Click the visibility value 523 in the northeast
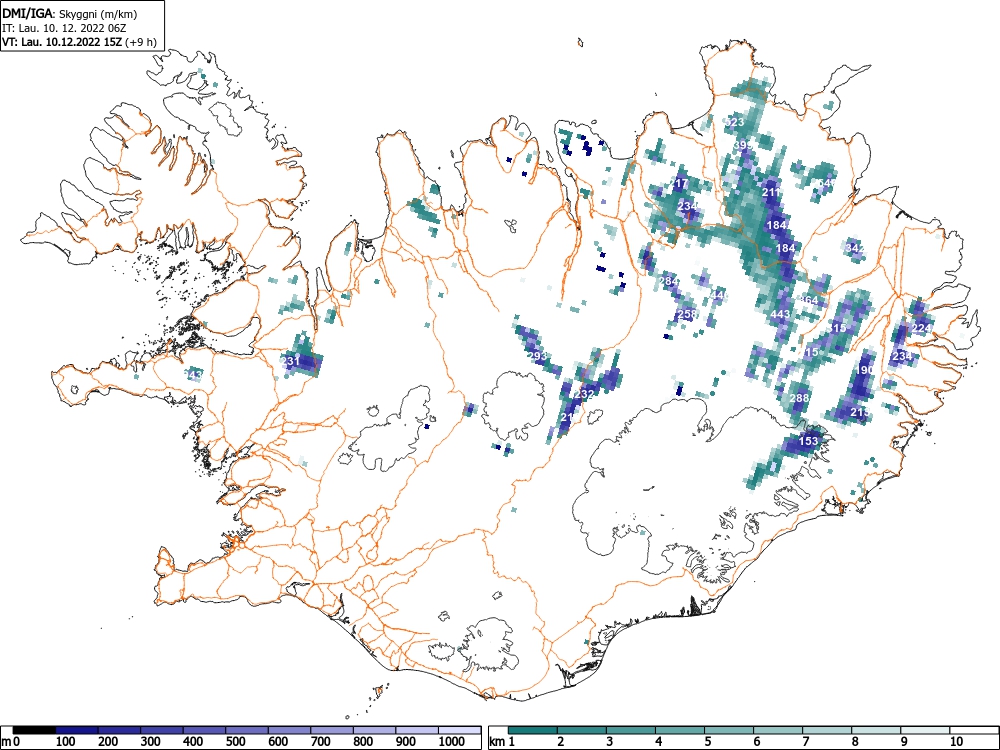Image resolution: width=1000 pixels, height=750 pixels. point(735,122)
